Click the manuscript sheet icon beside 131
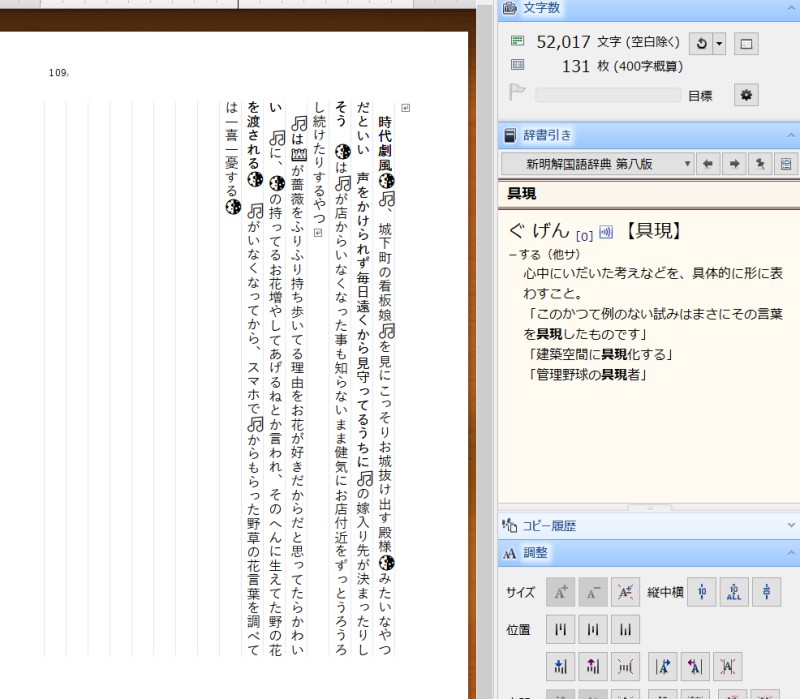Viewport: 800px width, 699px height. (x=517, y=65)
